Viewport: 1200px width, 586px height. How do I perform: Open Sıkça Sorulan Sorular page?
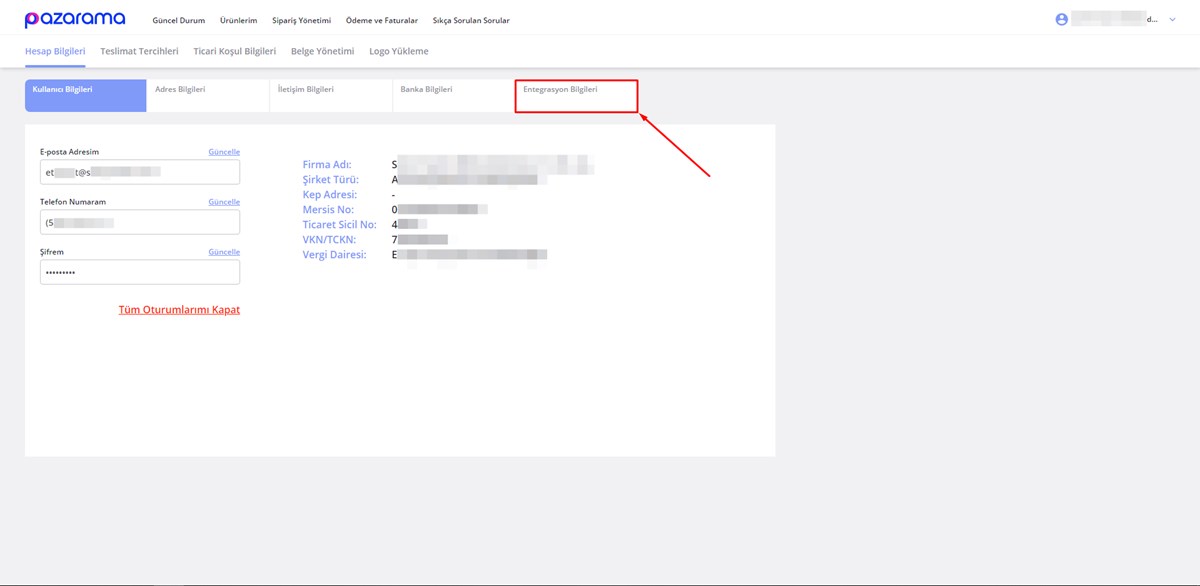click(471, 20)
